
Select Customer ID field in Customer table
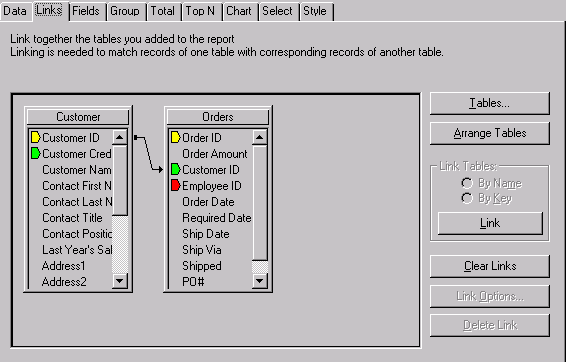(x=71, y=138)
